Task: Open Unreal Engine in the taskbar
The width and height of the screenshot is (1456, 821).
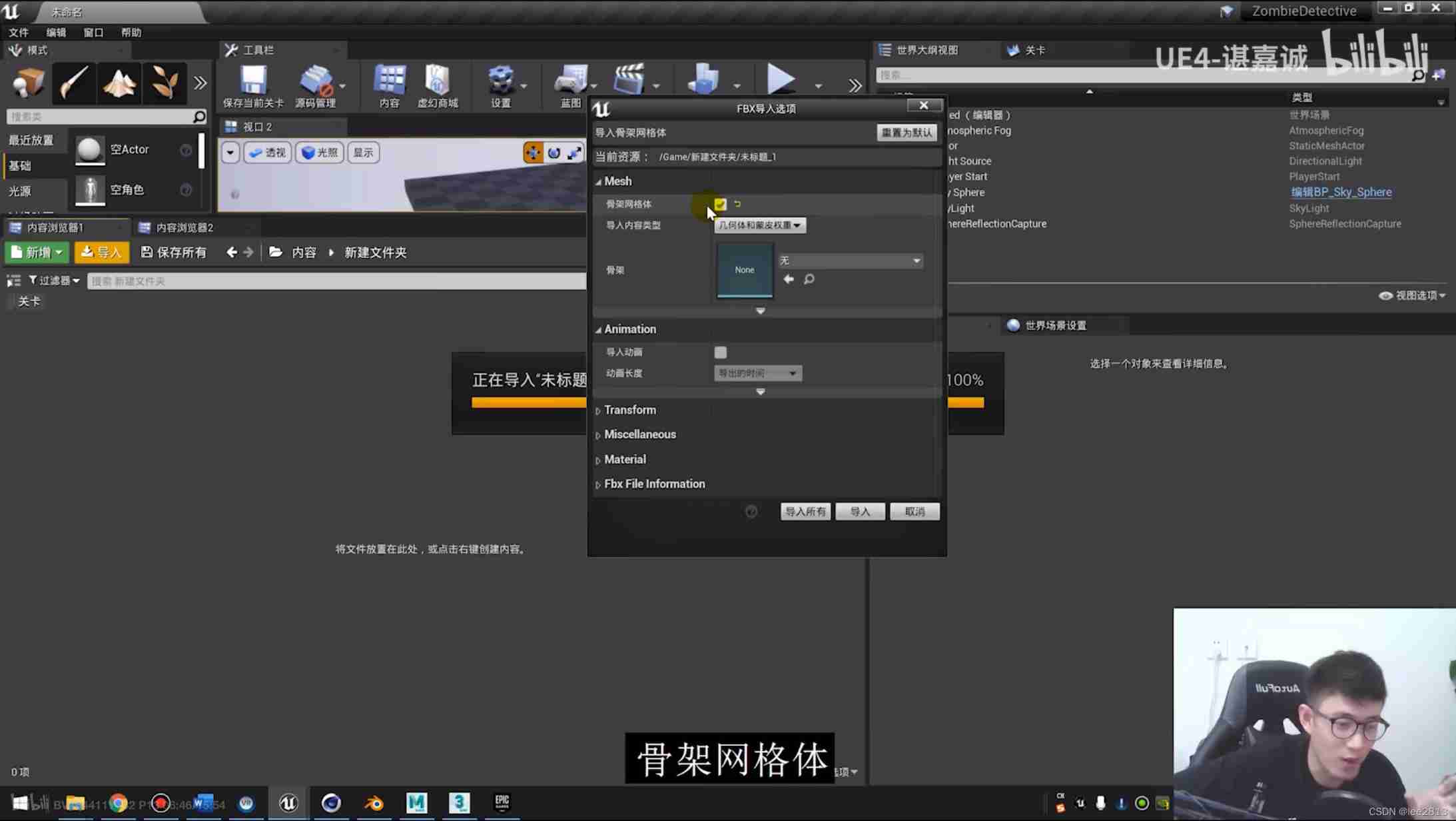Action: pos(288,803)
